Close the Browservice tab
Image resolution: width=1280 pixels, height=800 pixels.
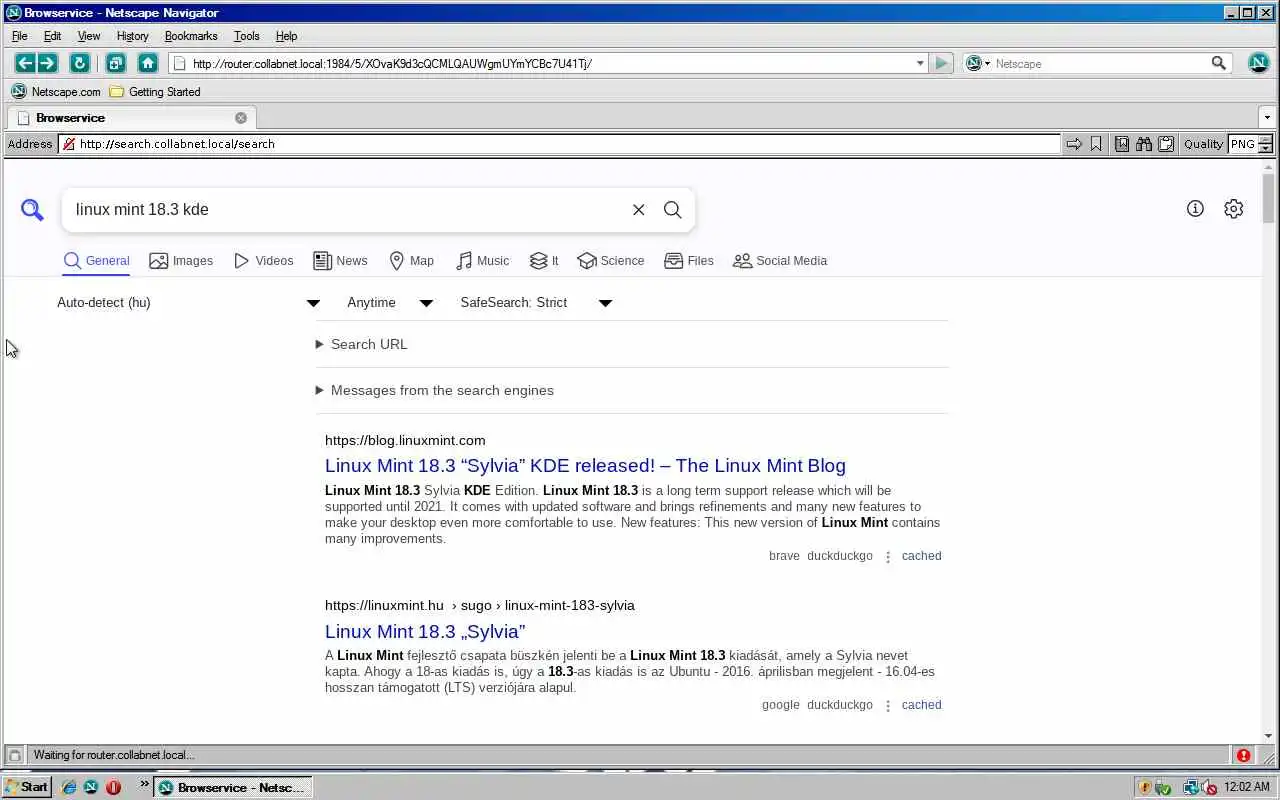pyautogui.click(x=241, y=118)
